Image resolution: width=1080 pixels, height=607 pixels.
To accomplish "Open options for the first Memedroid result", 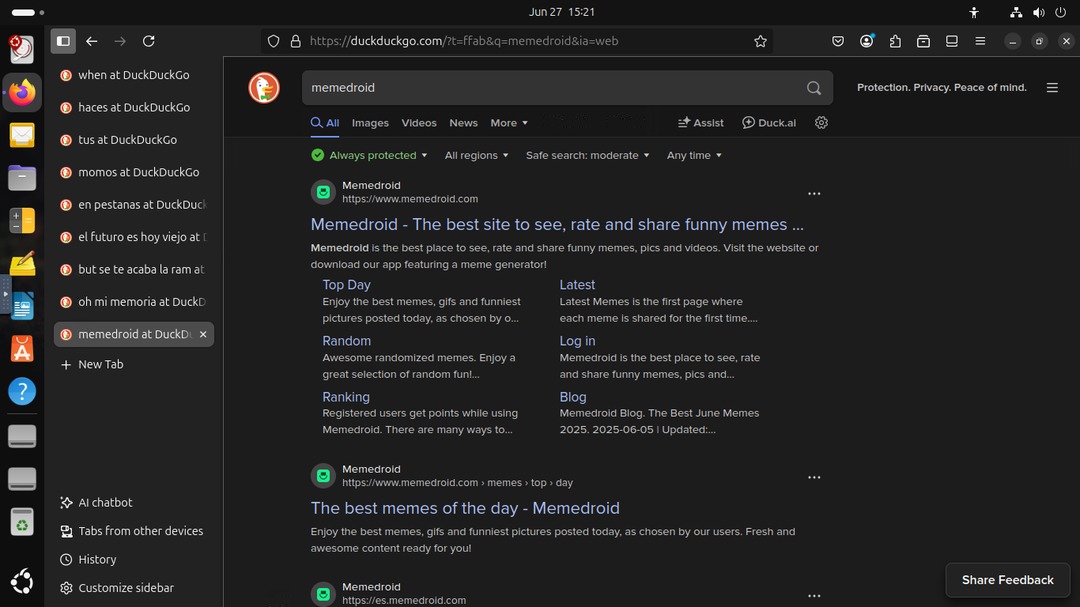I will point(814,194).
